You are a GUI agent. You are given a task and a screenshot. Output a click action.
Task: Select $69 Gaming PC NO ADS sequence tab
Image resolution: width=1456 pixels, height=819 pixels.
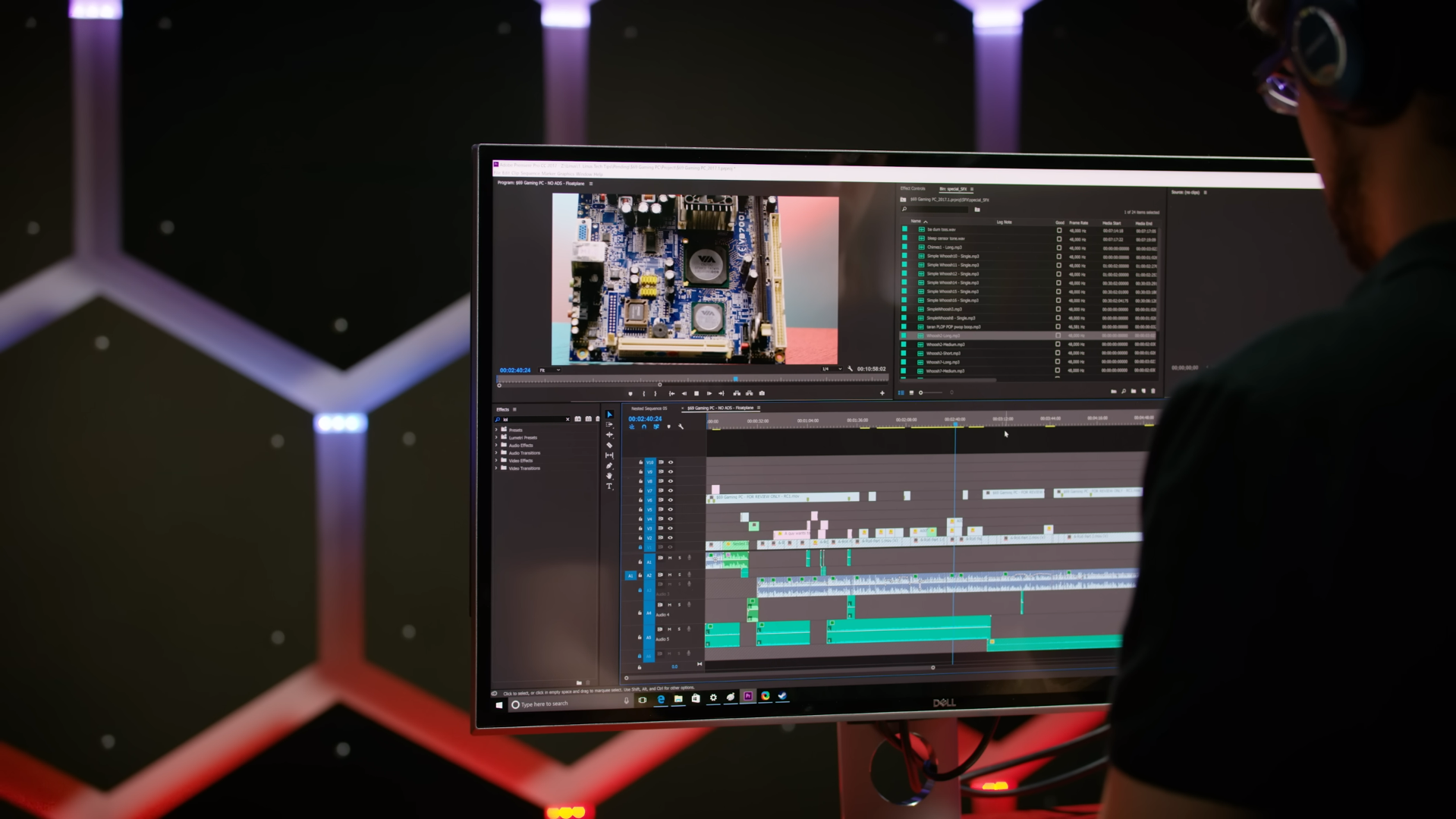(x=720, y=408)
